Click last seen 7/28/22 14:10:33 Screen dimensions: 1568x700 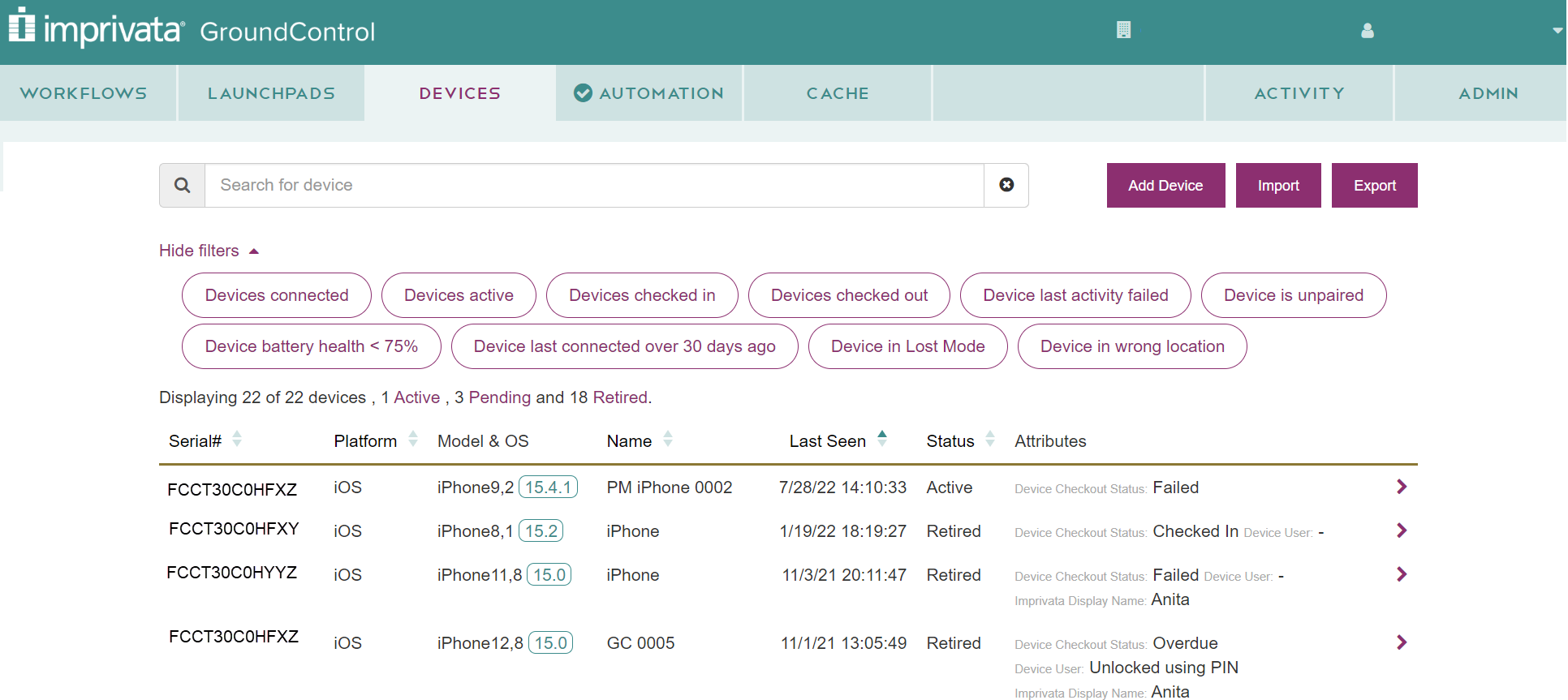(842, 487)
